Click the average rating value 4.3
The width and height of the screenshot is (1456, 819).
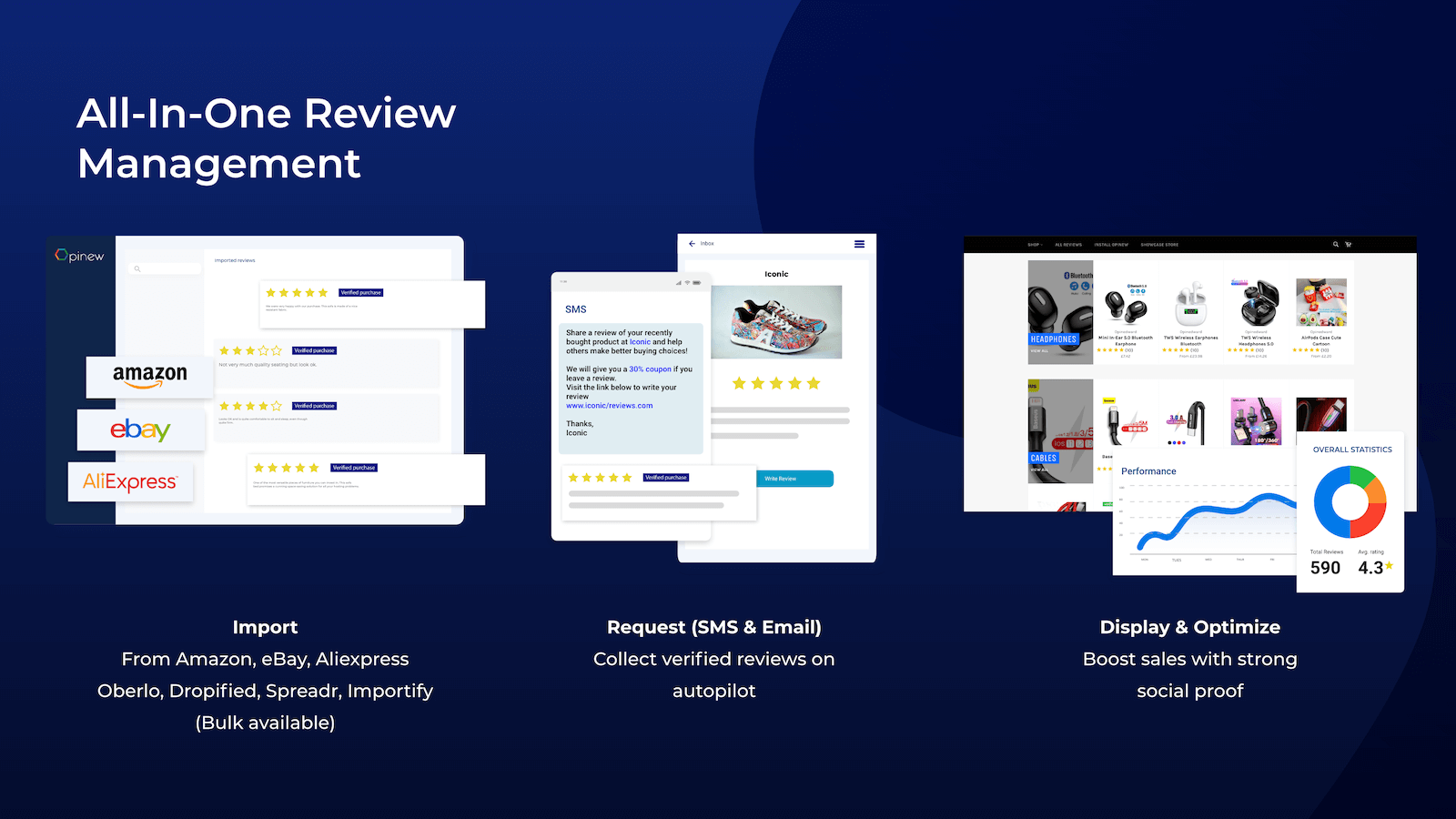click(x=1370, y=568)
